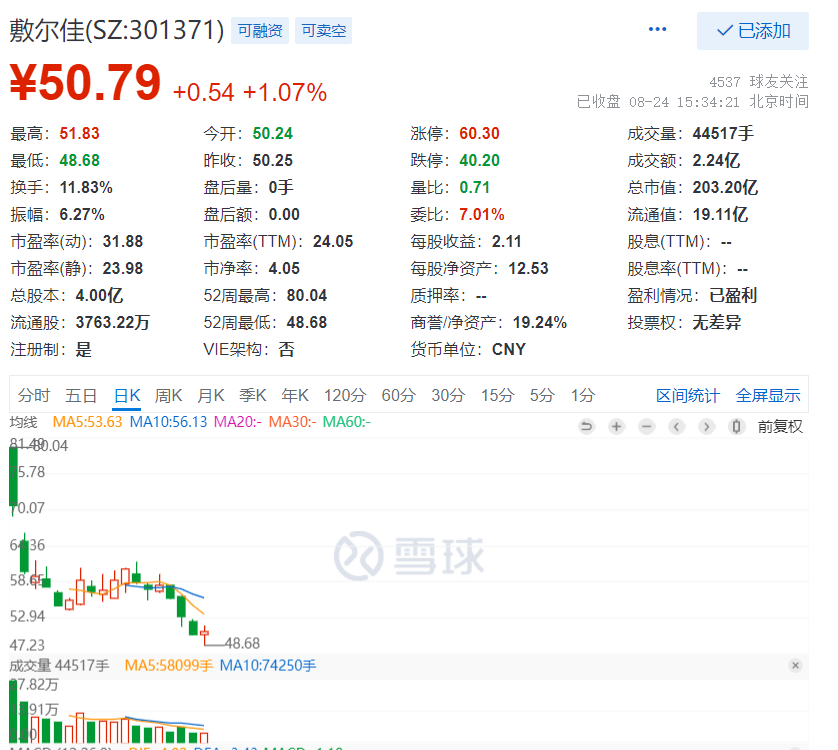The height and width of the screenshot is (750, 838).
Task: Toggle the 已添加 watchlist button
Action: [x=753, y=31]
